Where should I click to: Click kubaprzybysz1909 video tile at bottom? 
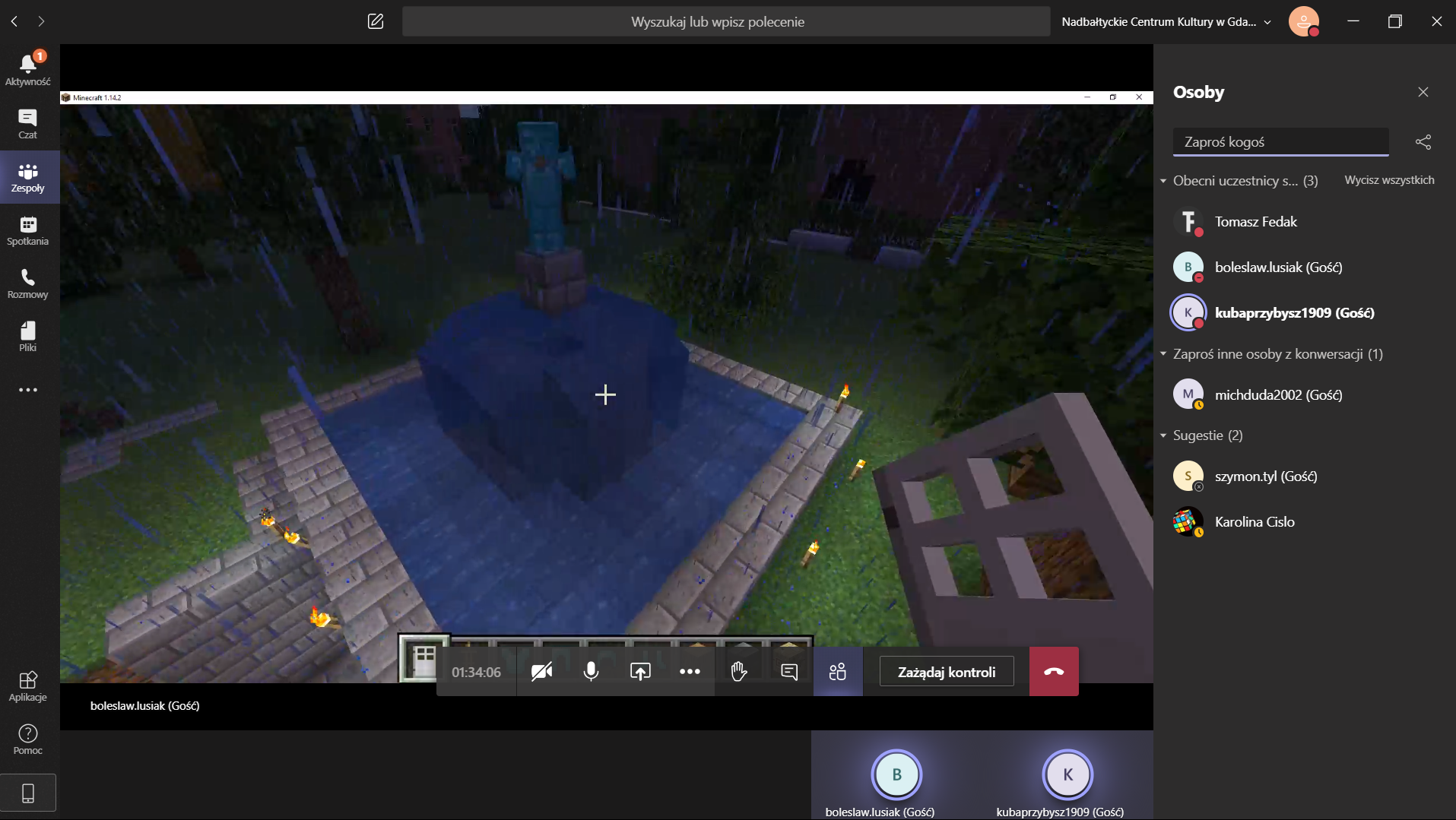[x=1067, y=776]
